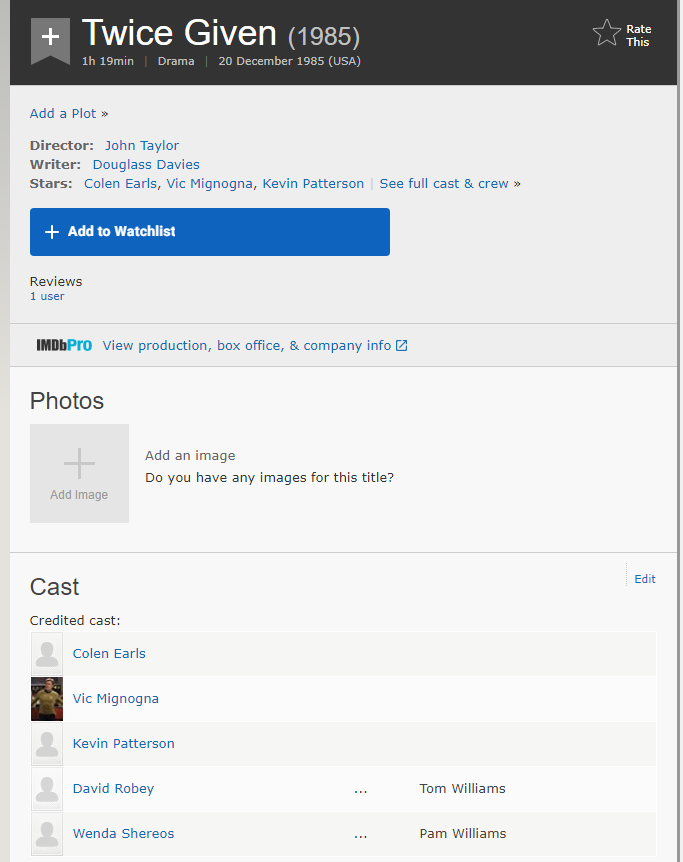The width and height of the screenshot is (683, 862).
Task: Click David Robey's placeholder avatar
Action: (47, 789)
